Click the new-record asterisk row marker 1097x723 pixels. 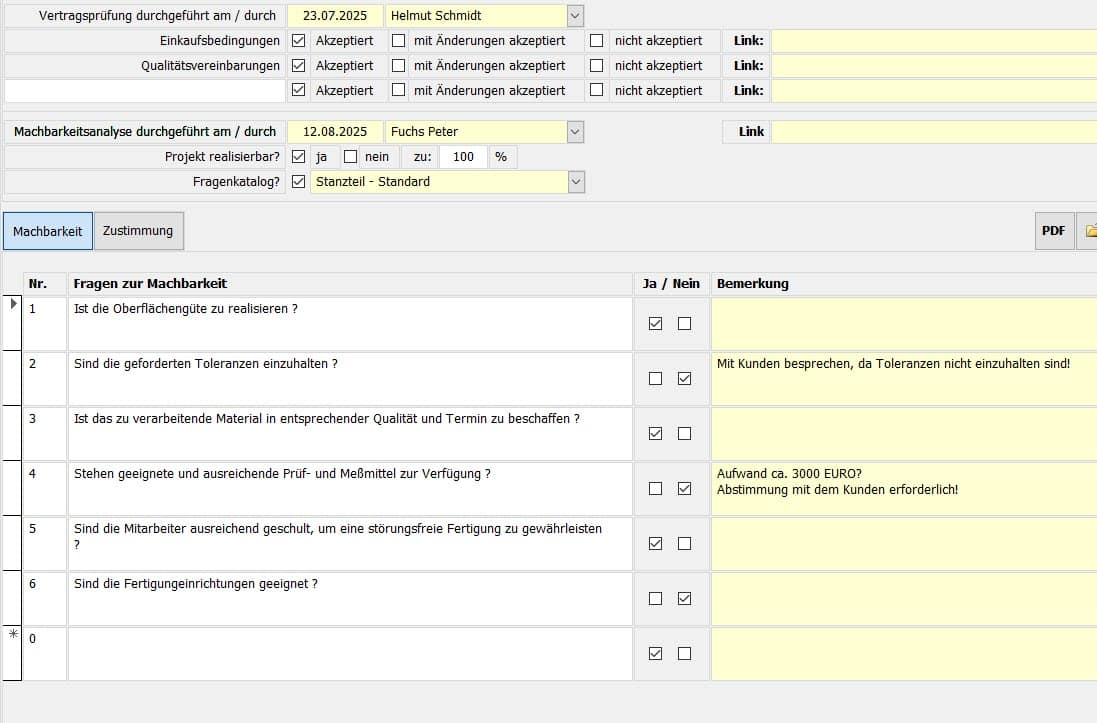pyautogui.click(x=13, y=635)
